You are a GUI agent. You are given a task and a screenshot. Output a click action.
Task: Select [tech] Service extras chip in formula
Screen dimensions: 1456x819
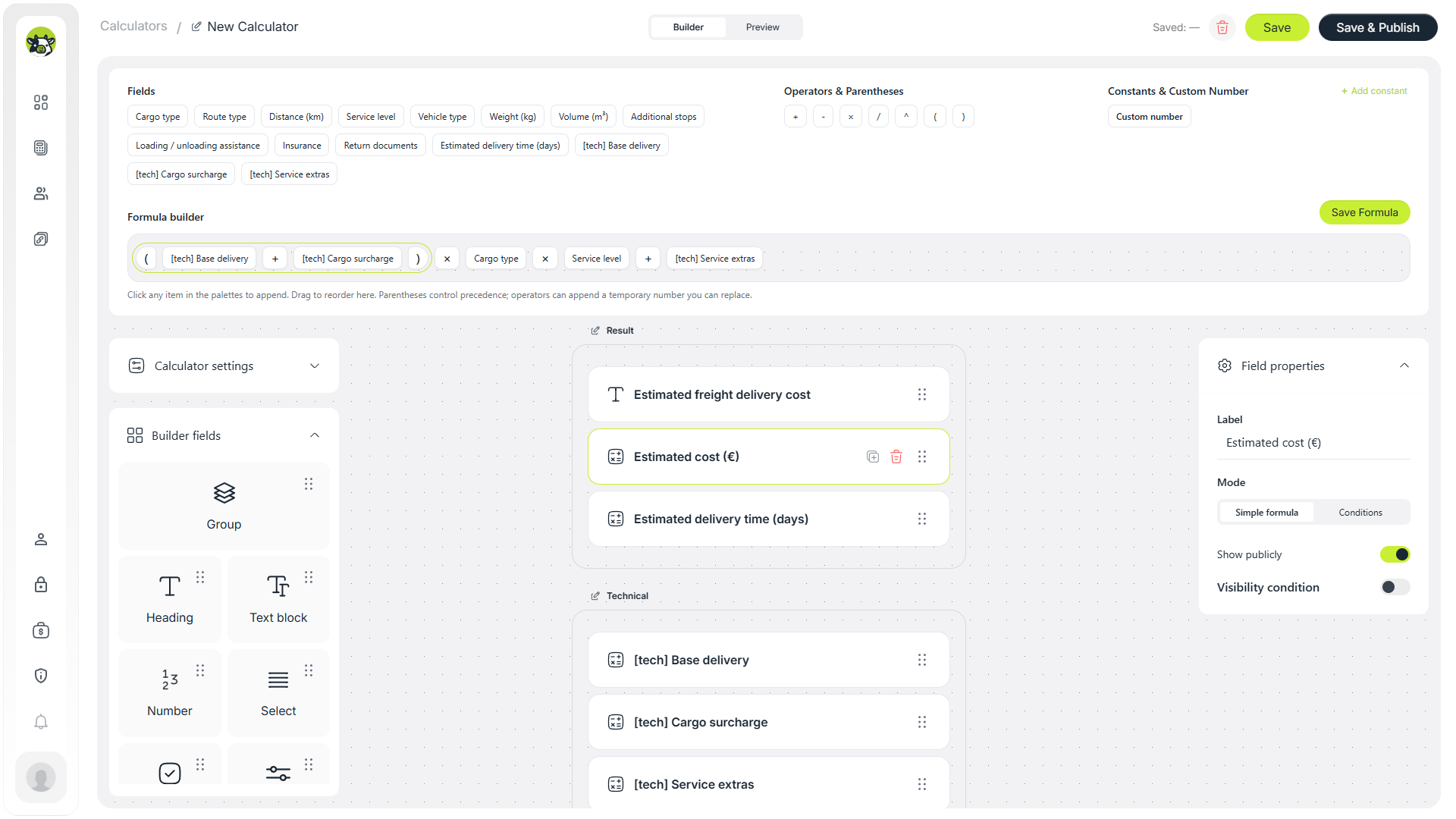click(715, 259)
